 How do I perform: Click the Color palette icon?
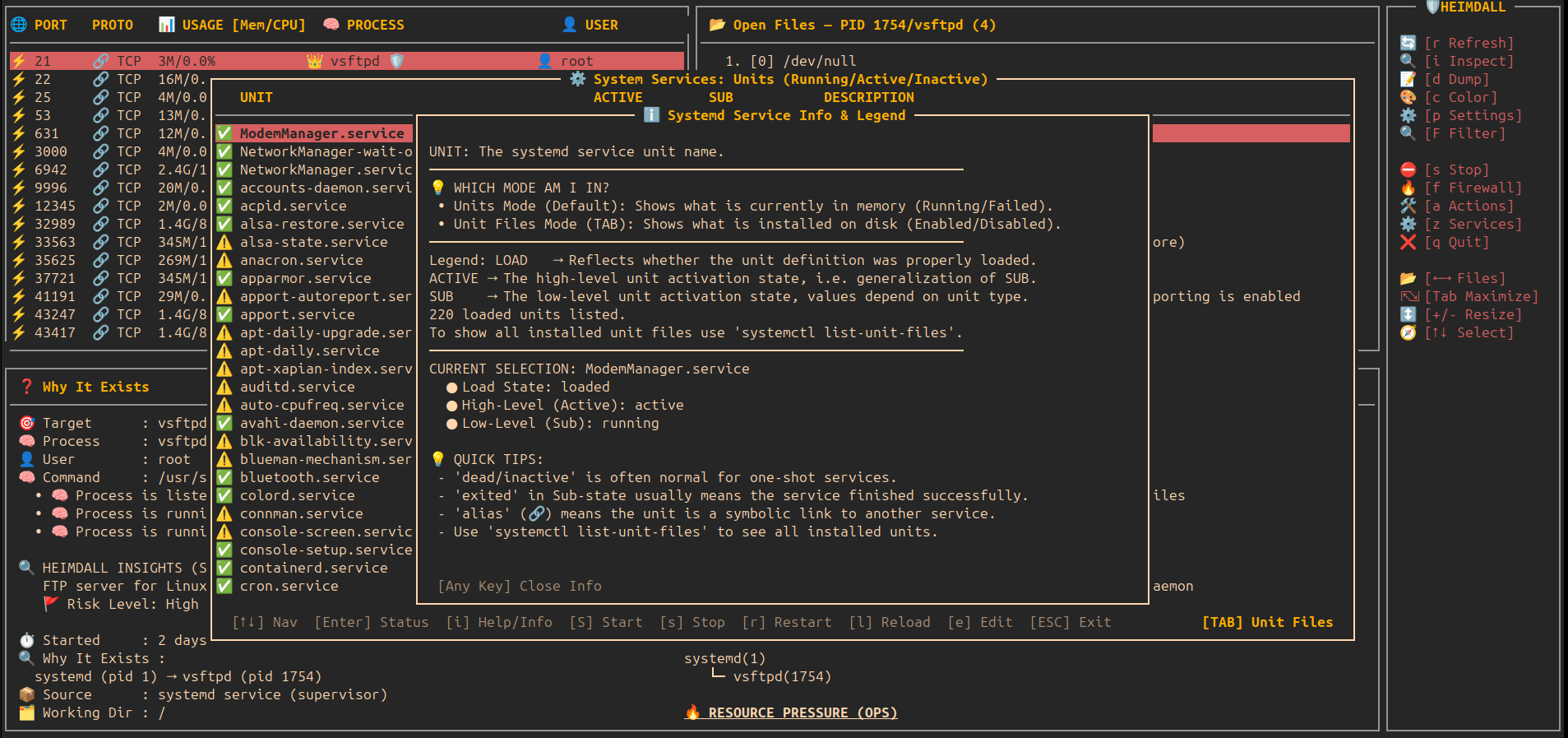click(x=1408, y=97)
